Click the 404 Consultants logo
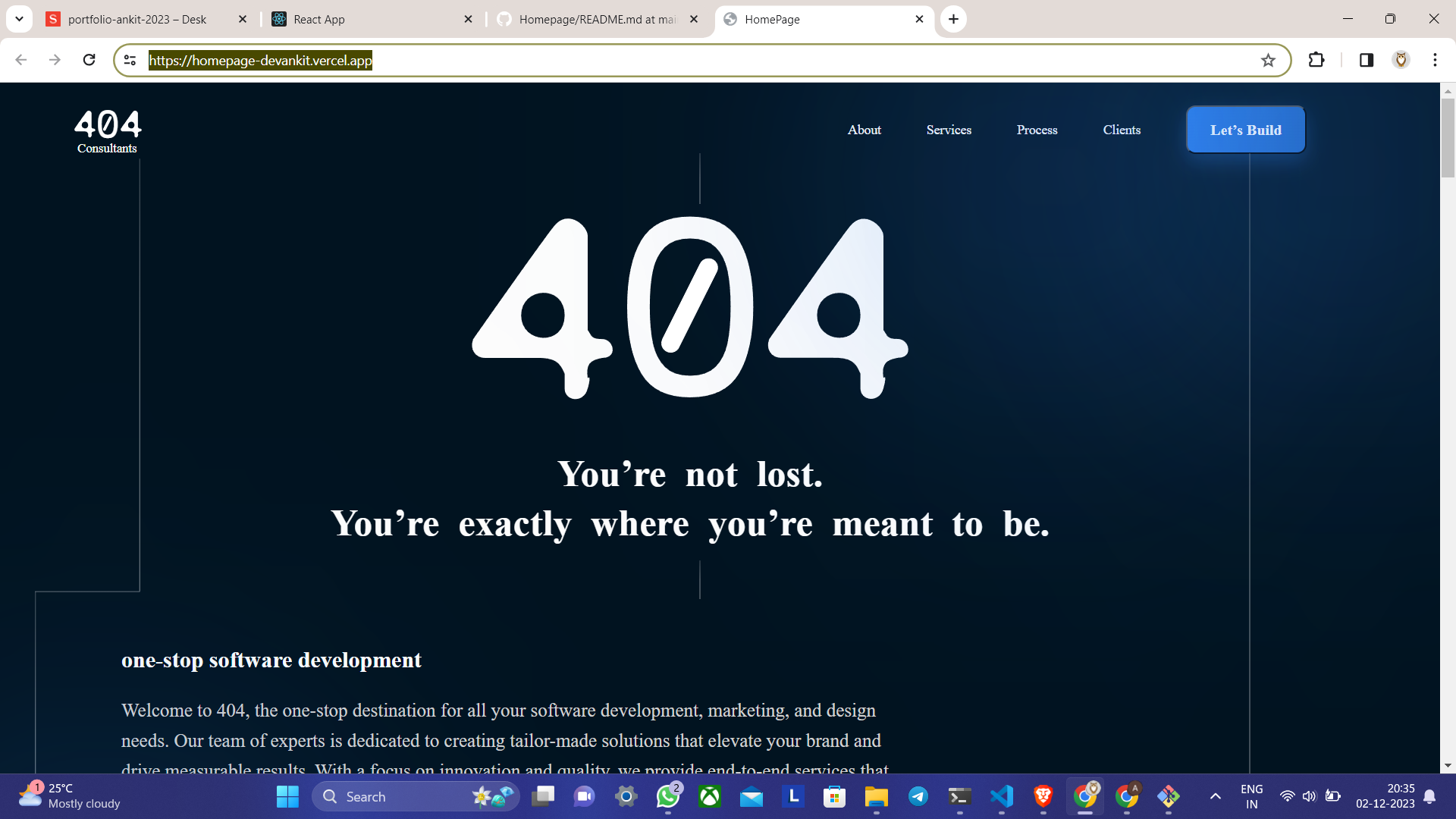 108,132
